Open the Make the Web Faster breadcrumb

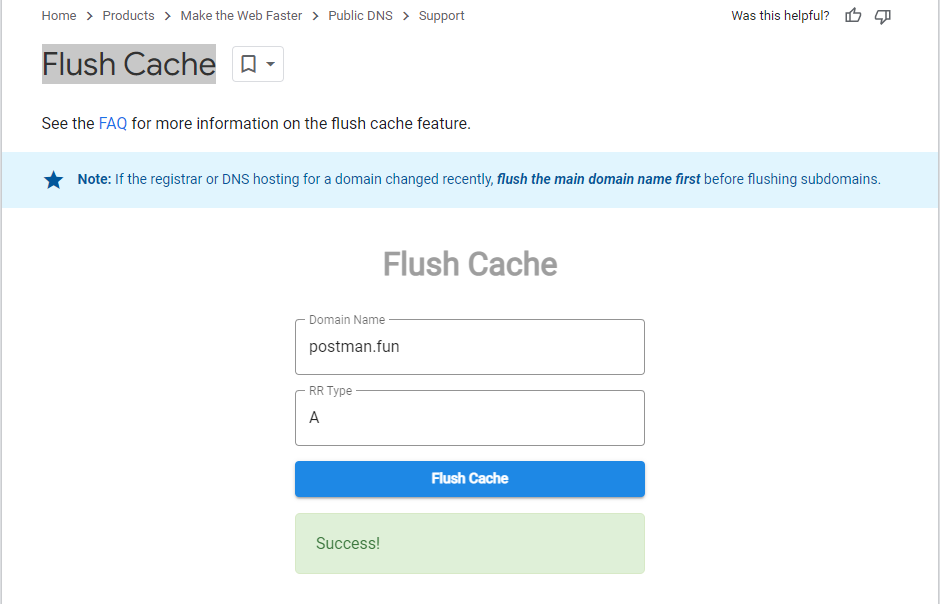tap(241, 16)
